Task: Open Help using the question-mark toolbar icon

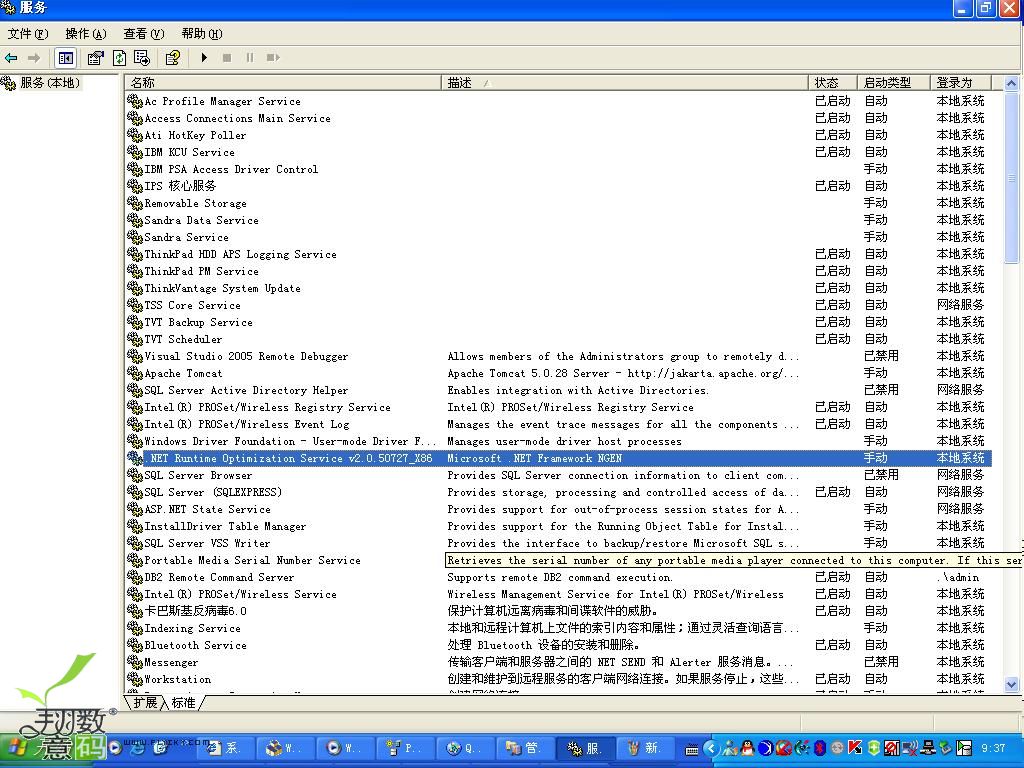Action: 172,58
